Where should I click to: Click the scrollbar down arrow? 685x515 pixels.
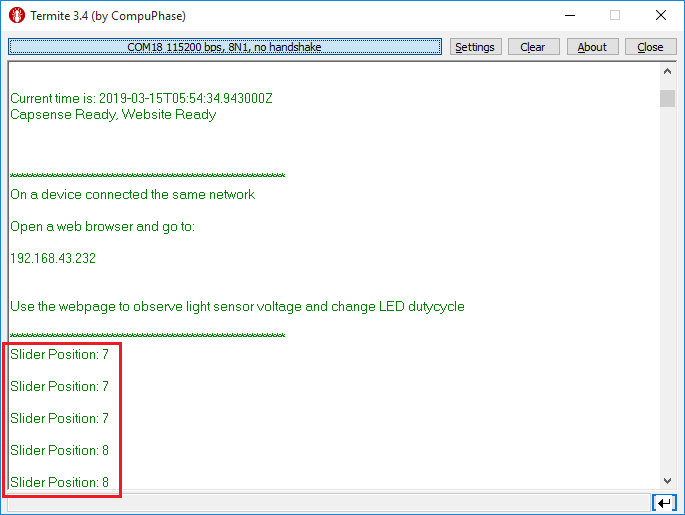(668, 480)
